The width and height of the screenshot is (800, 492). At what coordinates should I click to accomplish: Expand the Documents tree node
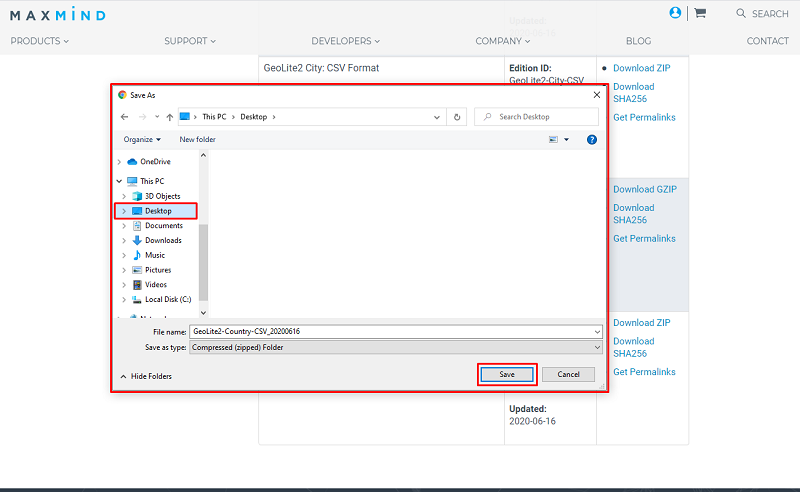124,226
